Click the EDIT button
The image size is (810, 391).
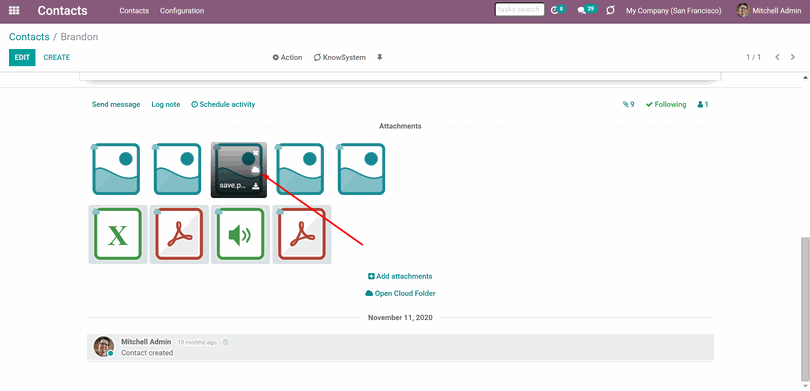point(22,57)
